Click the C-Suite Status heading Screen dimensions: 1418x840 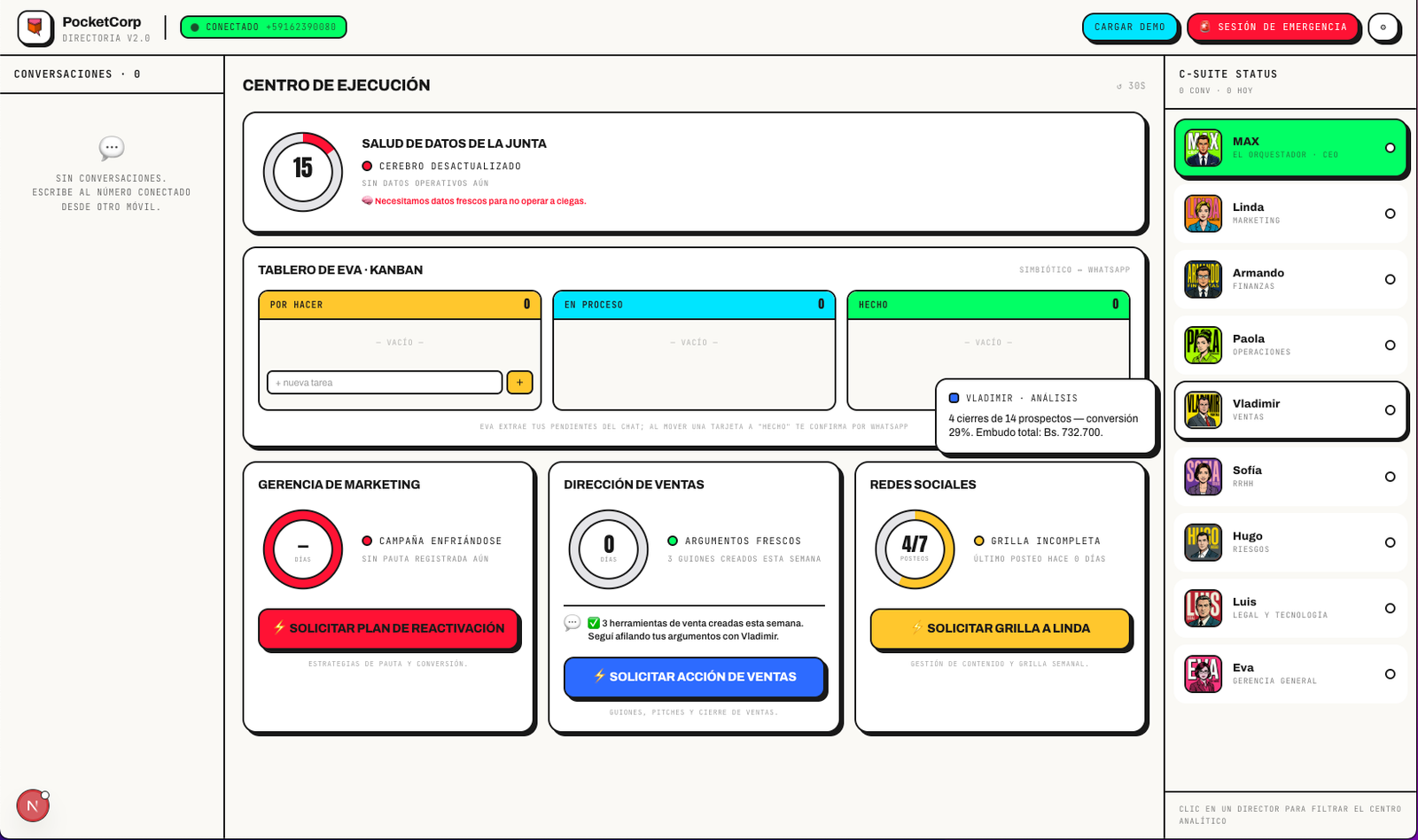[1228, 74]
